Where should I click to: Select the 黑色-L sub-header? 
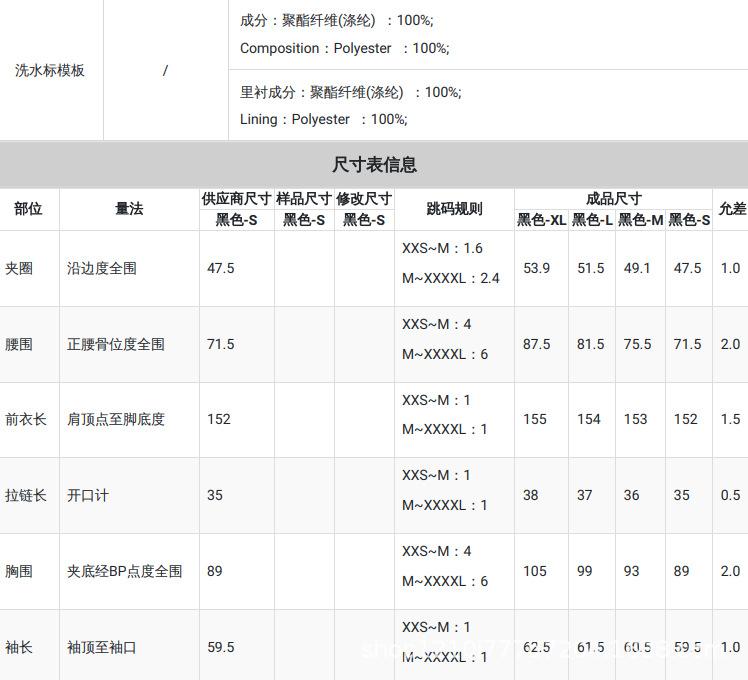point(592,220)
